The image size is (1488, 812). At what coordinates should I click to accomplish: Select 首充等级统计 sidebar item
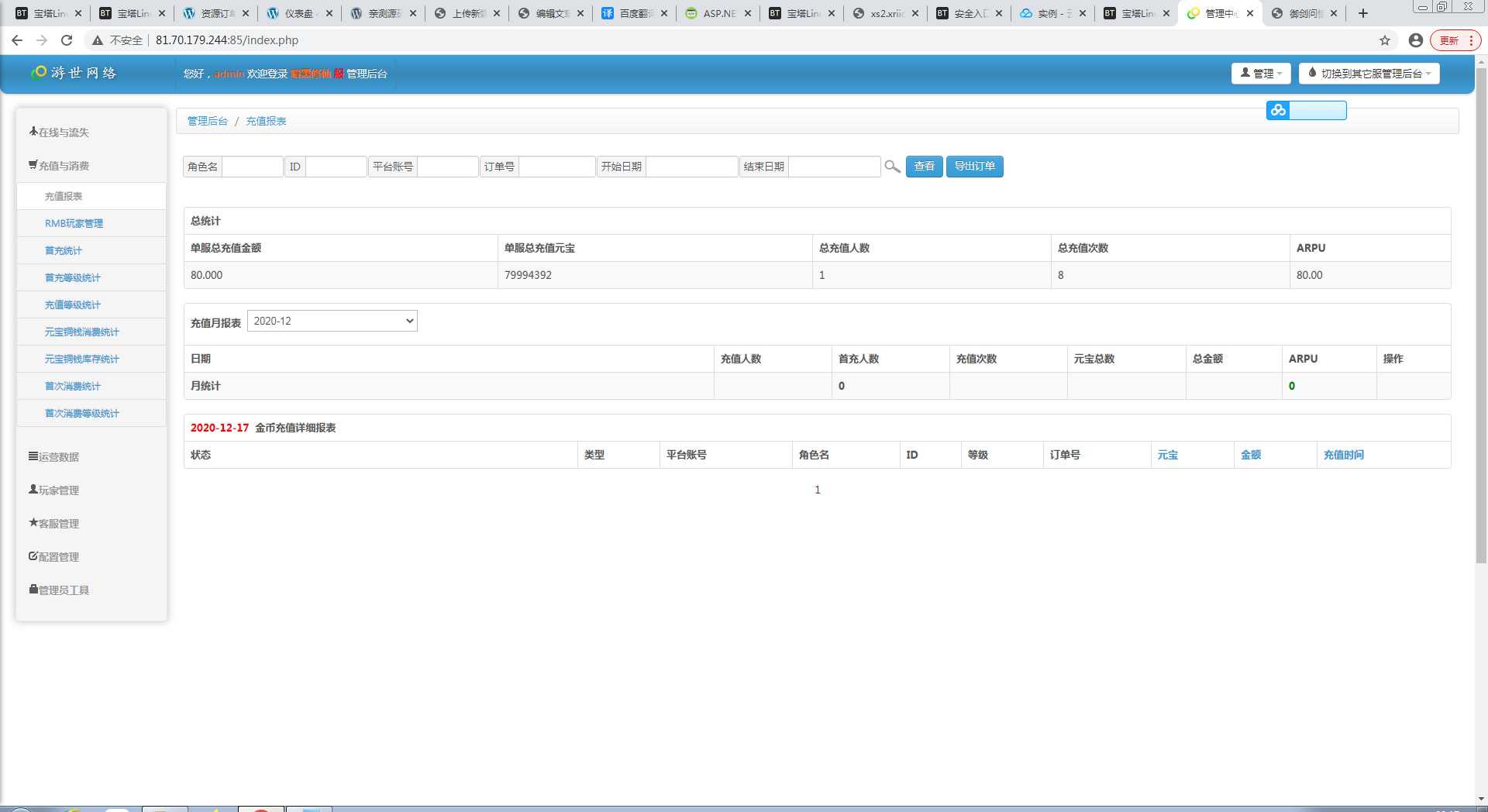pos(72,277)
